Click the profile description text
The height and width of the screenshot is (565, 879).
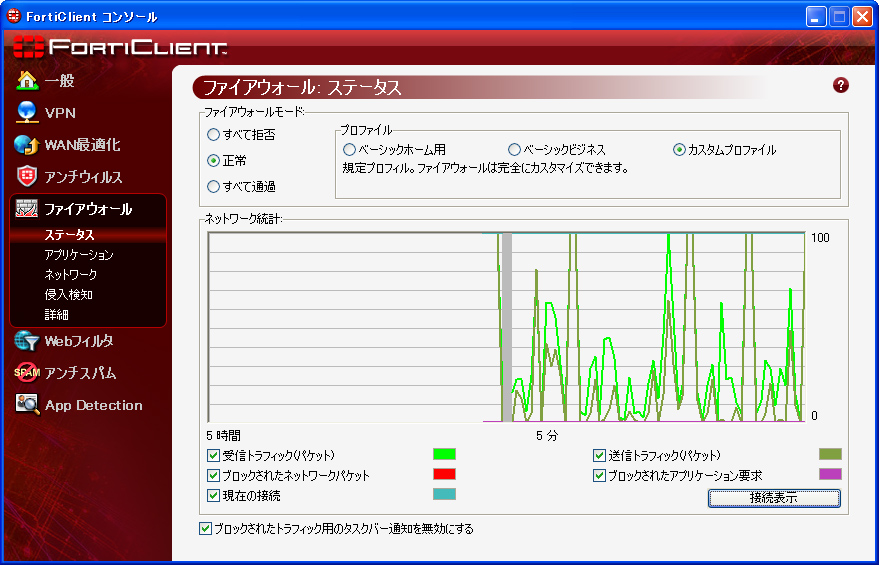pos(485,168)
